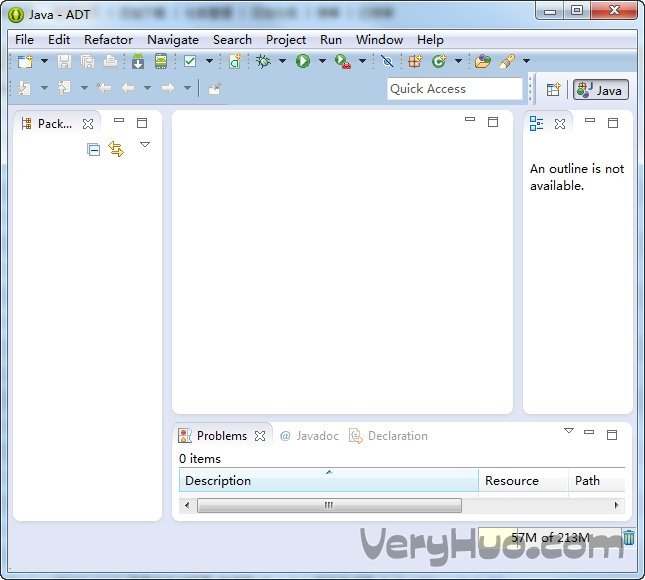This screenshot has width=645, height=580.
Task: Open the File menu
Action: click(24, 40)
